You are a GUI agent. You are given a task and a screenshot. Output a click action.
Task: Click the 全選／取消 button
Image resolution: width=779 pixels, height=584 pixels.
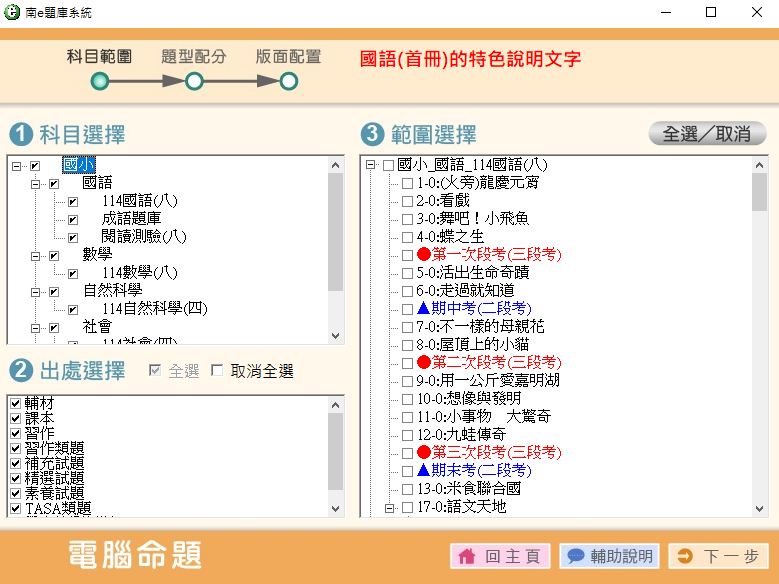pyautogui.click(x=707, y=134)
